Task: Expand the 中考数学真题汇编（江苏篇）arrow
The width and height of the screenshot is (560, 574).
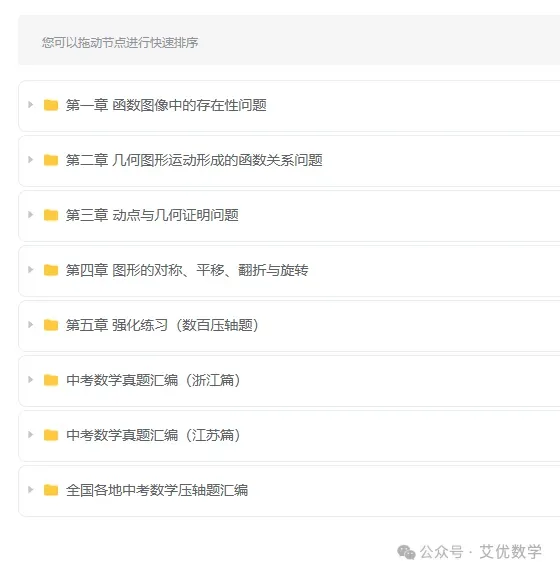Action: click(31, 435)
